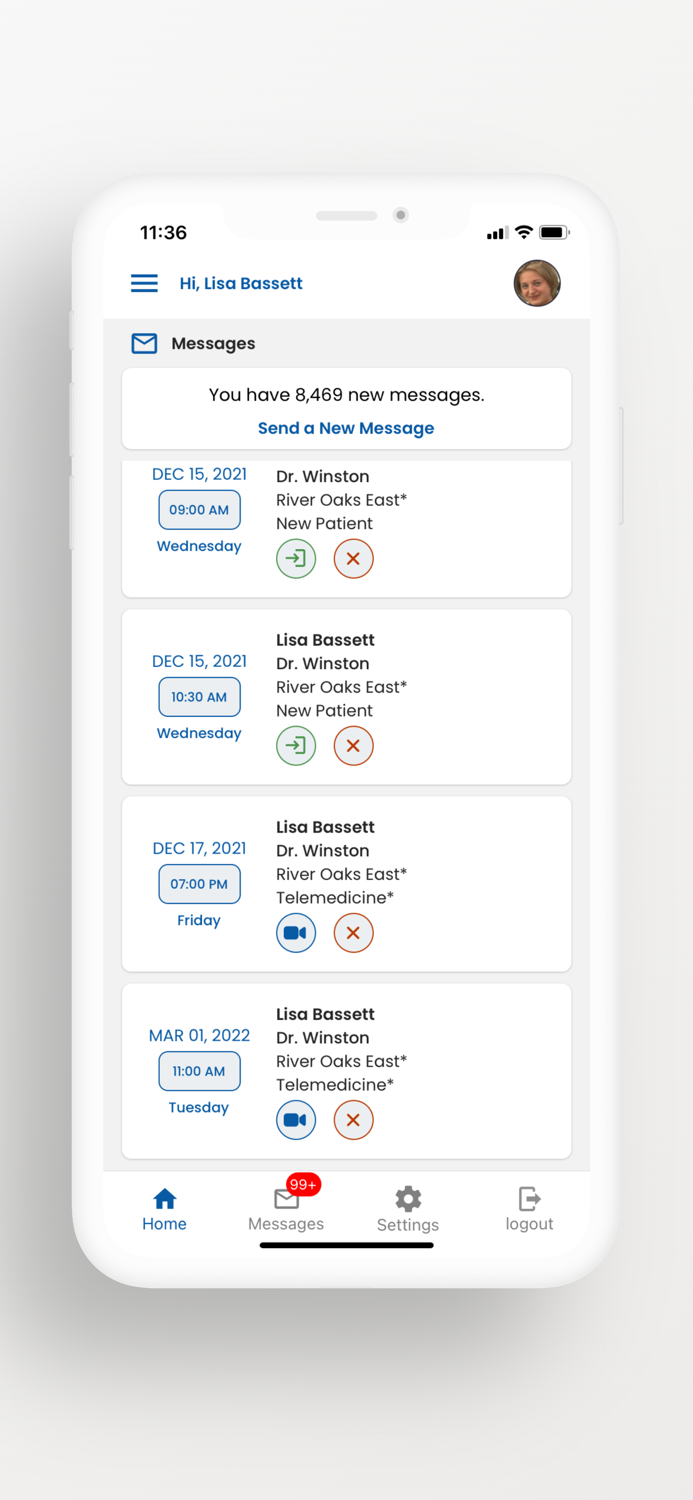This screenshot has width=693, height=1500.
Task: Click the Send a New Message link
Action: (x=346, y=427)
